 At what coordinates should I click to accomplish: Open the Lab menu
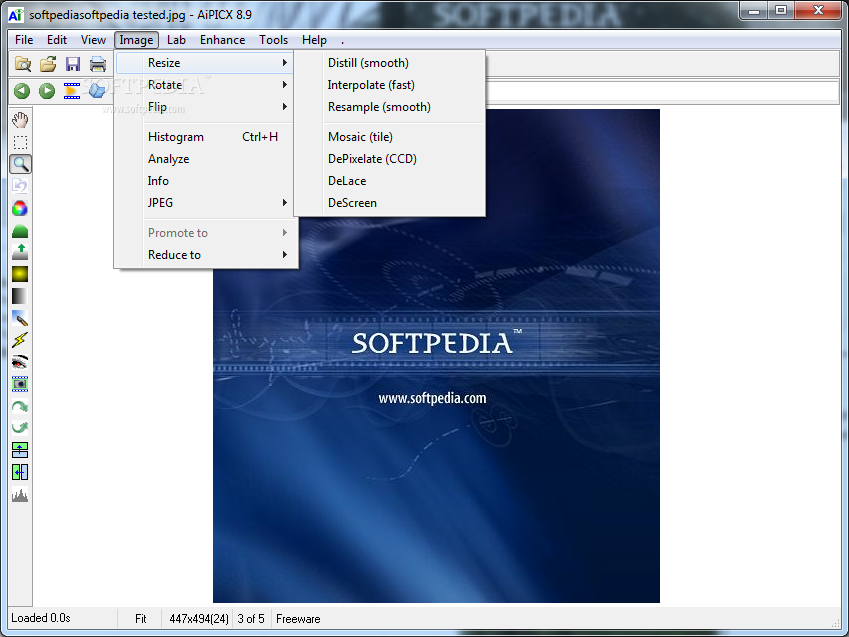click(176, 40)
